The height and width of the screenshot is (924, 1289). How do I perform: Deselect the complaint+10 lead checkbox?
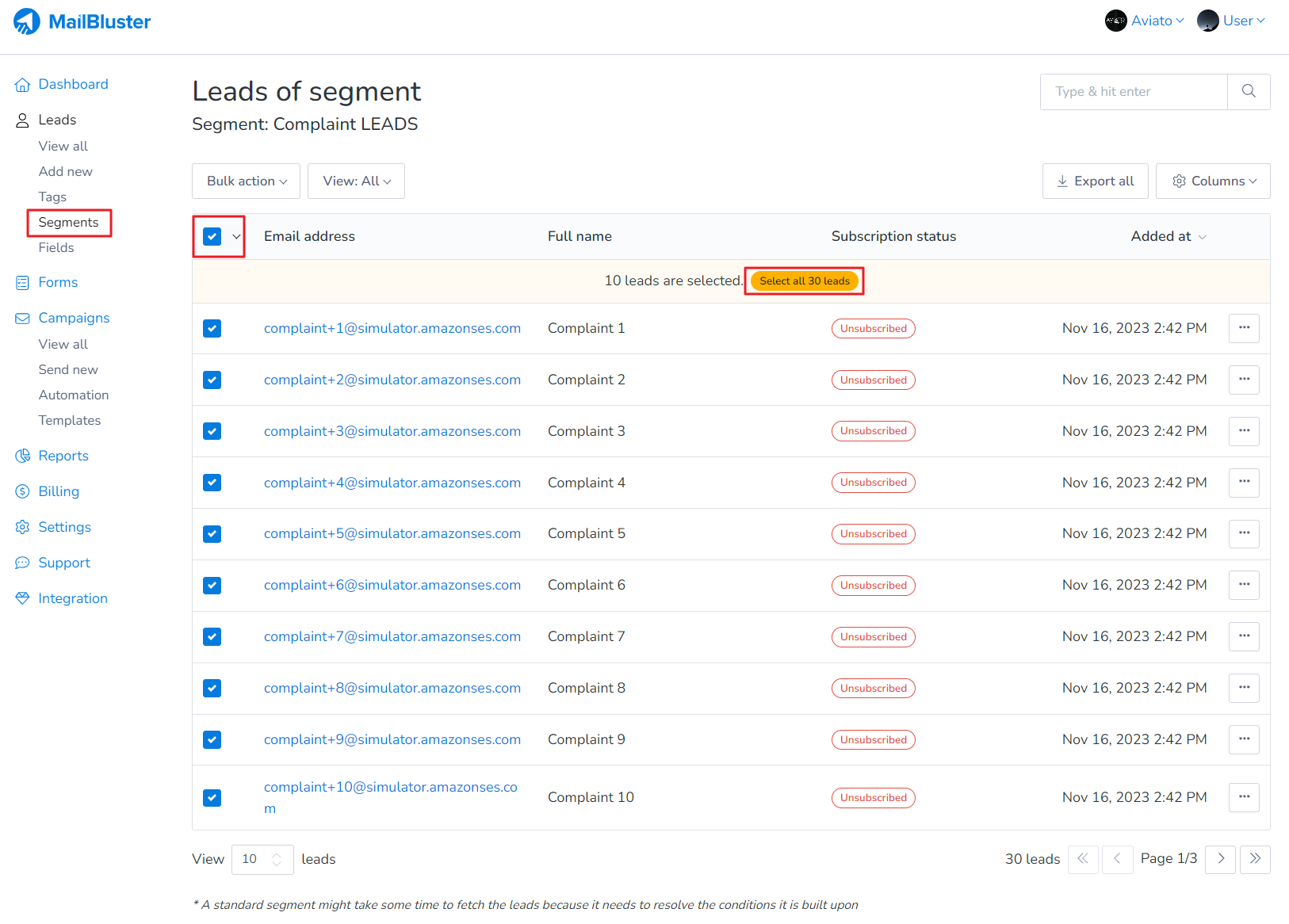pos(212,797)
